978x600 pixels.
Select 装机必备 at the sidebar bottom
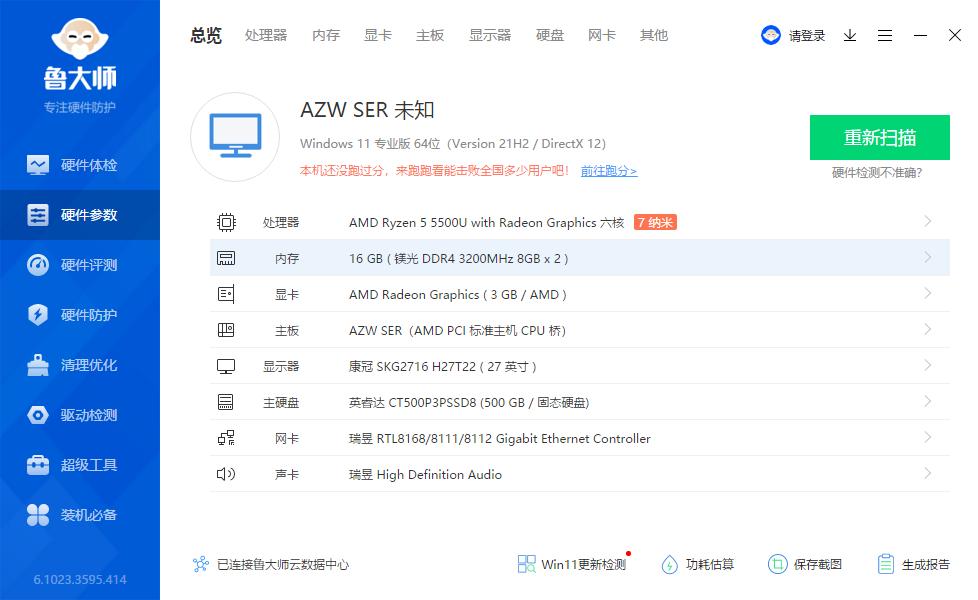coord(80,514)
